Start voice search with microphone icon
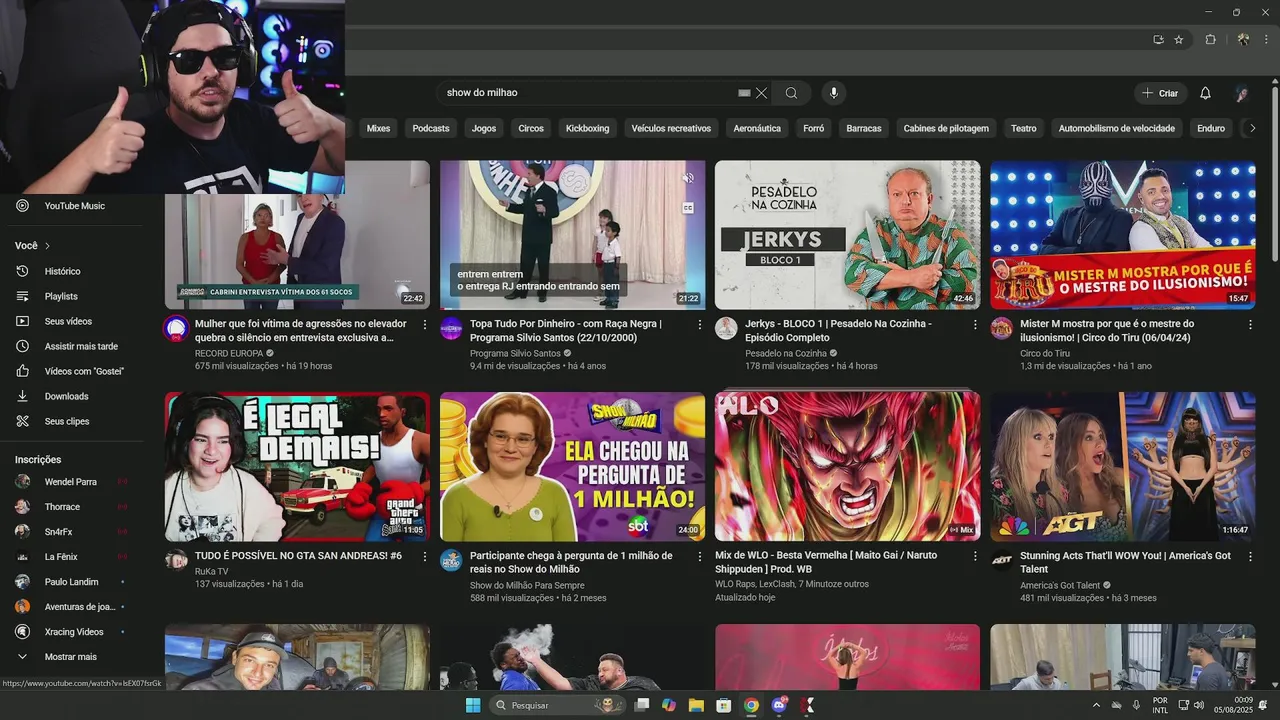This screenshot has width=1280, height=720. point(834,93)
